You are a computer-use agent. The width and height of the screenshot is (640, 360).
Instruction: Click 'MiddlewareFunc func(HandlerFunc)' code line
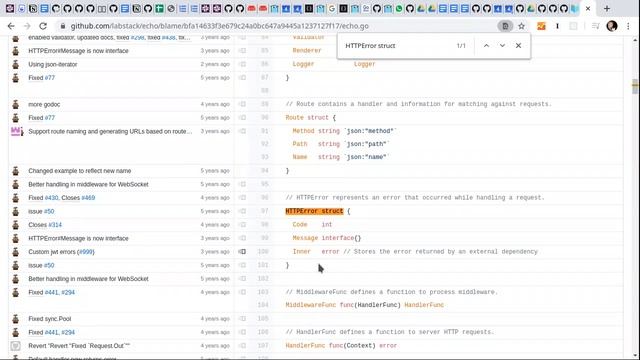[x=364, y=305]
